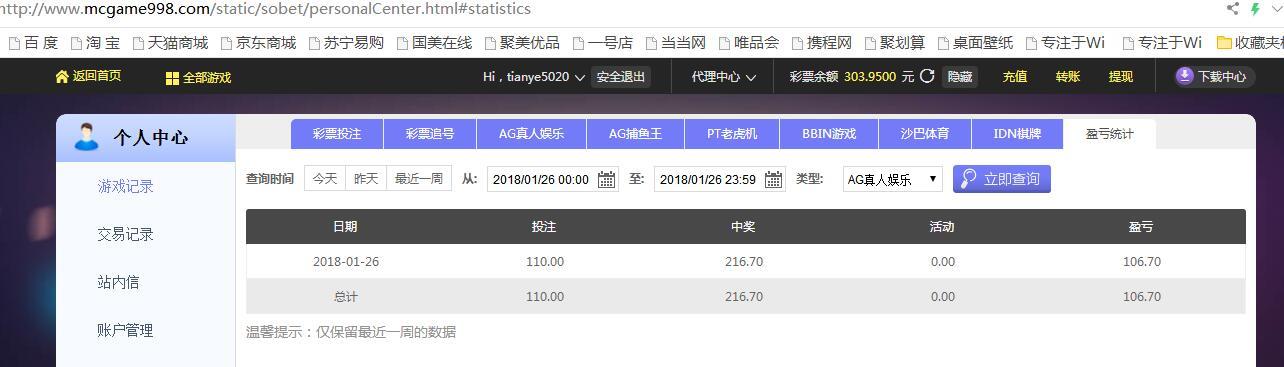
Task: Switch to the 彩票投注 tab
Action: click(337, 134)
